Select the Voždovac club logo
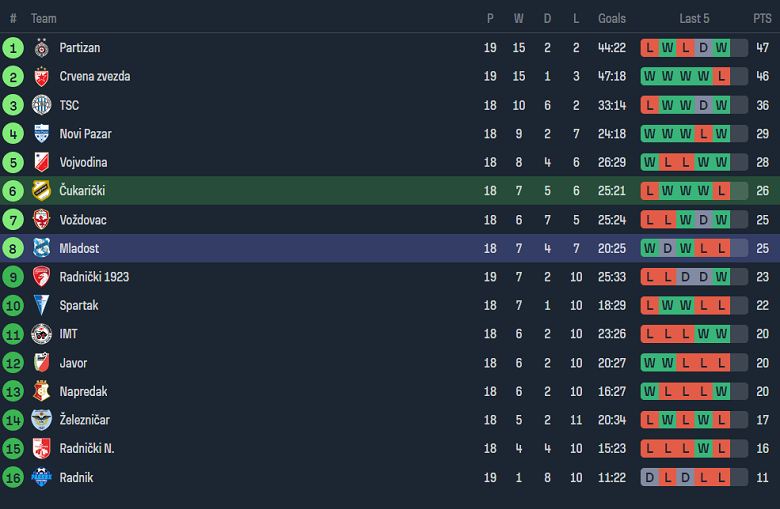 click(x=41, y=220)
